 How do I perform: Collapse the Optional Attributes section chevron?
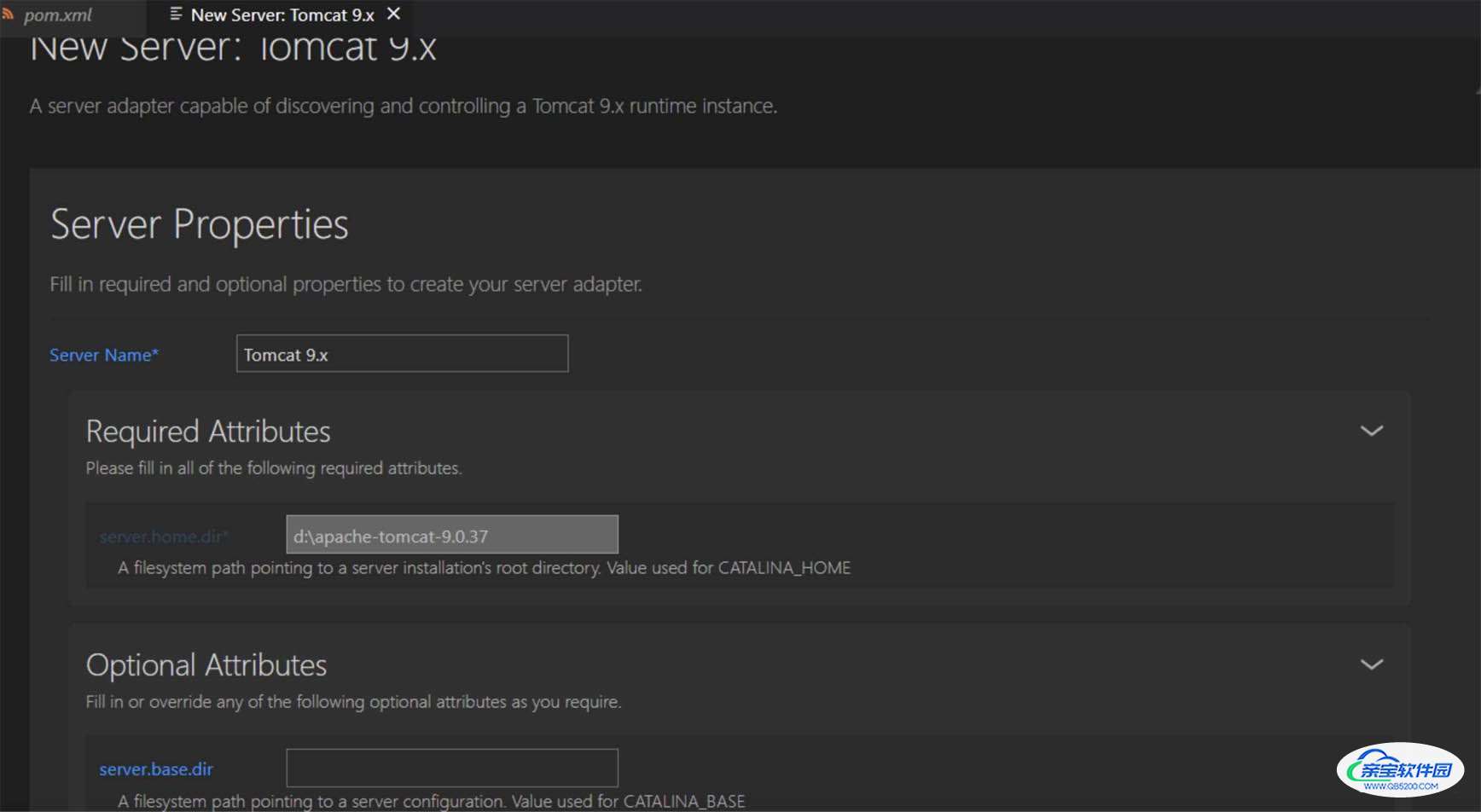pyautogui.click(x=1371, y=664)
